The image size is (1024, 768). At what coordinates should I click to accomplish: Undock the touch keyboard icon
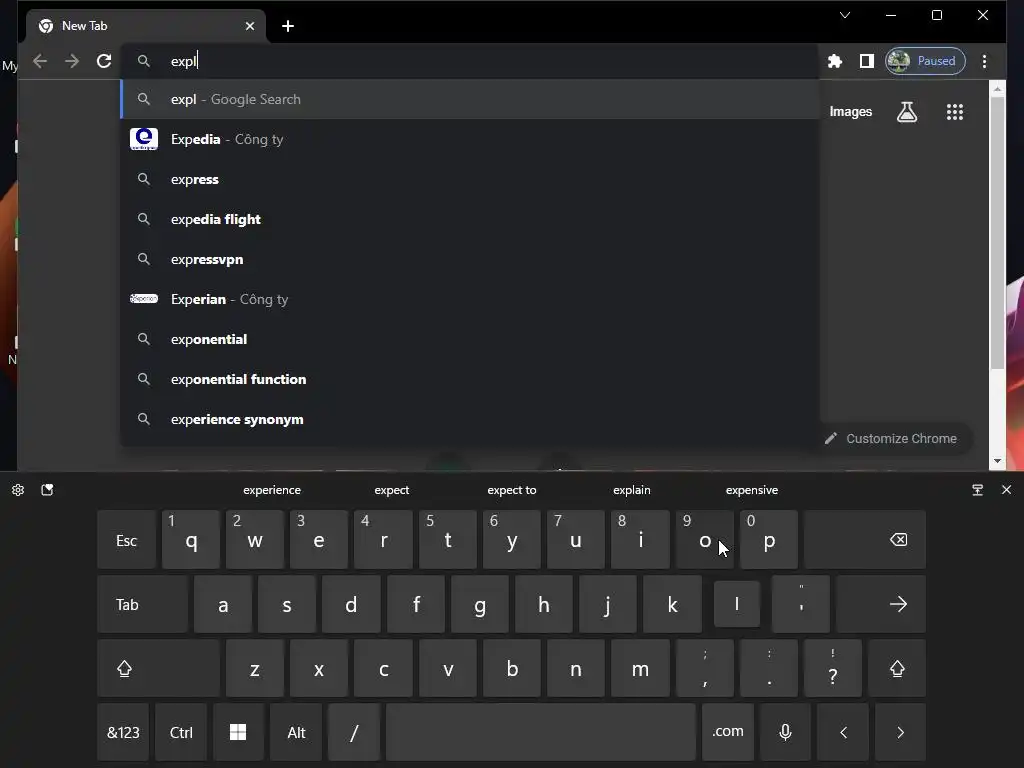pos(978,490)
